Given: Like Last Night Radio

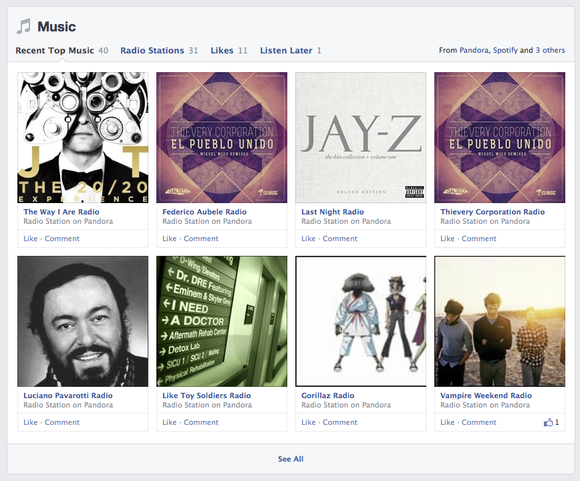Looking at the screenshot, I should coord(308,239).
